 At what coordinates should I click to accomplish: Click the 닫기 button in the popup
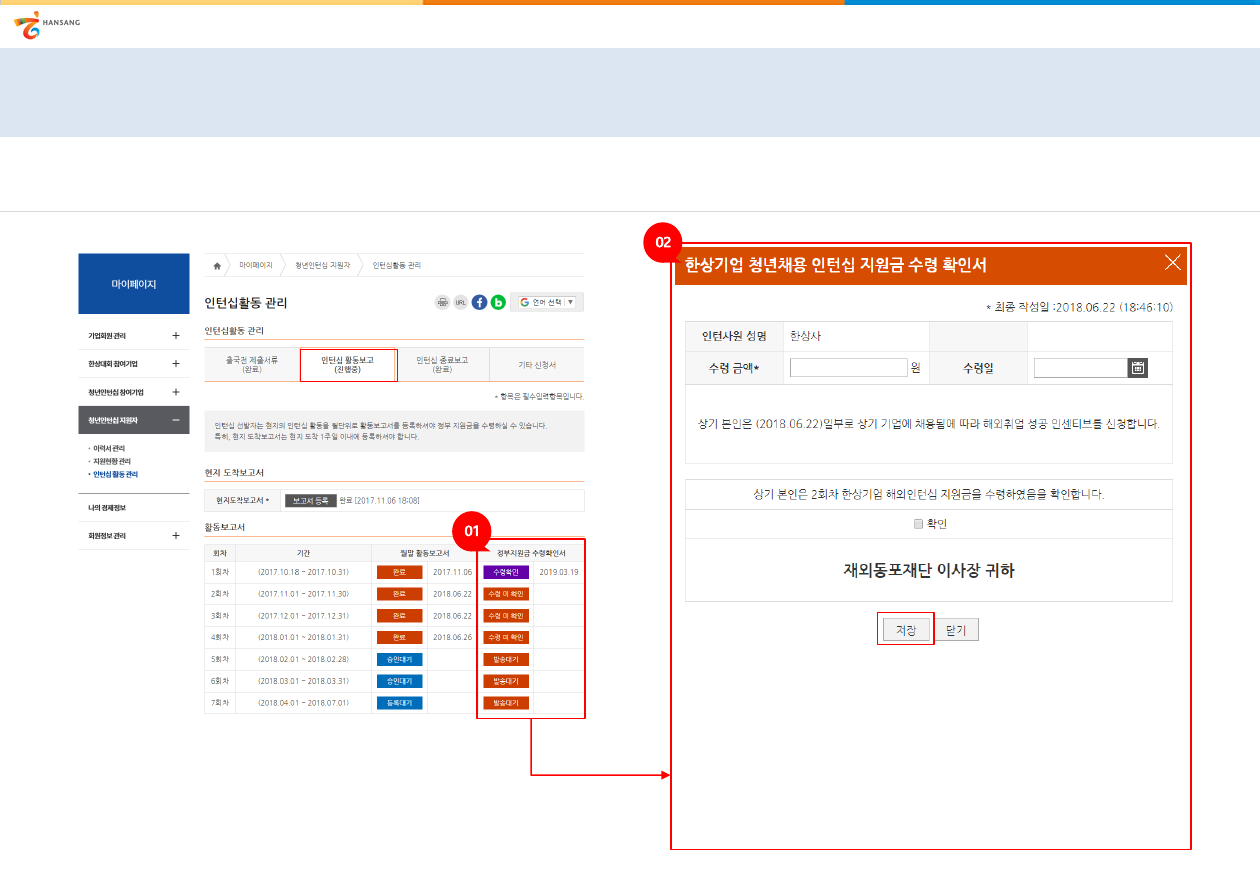point(956,630)
